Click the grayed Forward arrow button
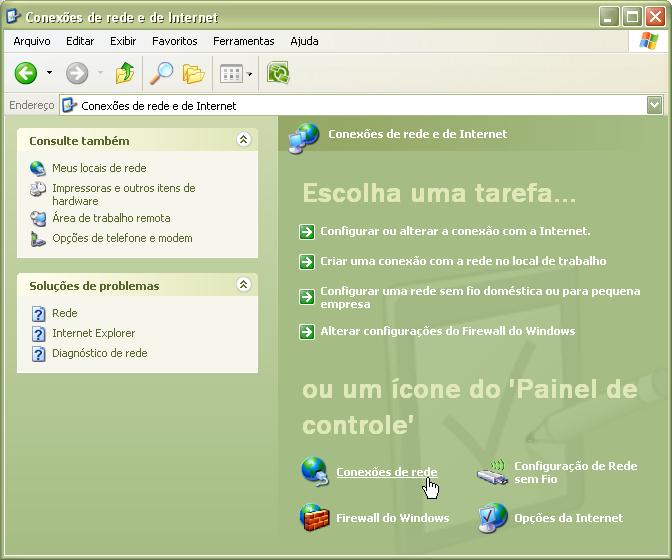This screenshot has height=560, width=672. pyautogui.click(x=77, y=73)
